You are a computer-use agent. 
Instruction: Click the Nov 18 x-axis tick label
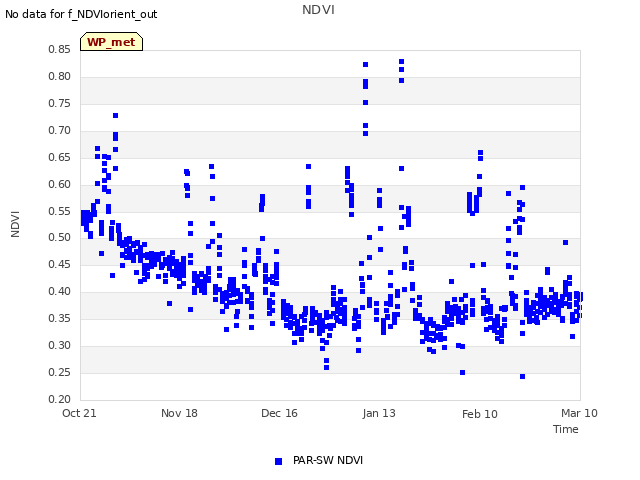click(179, 413)
